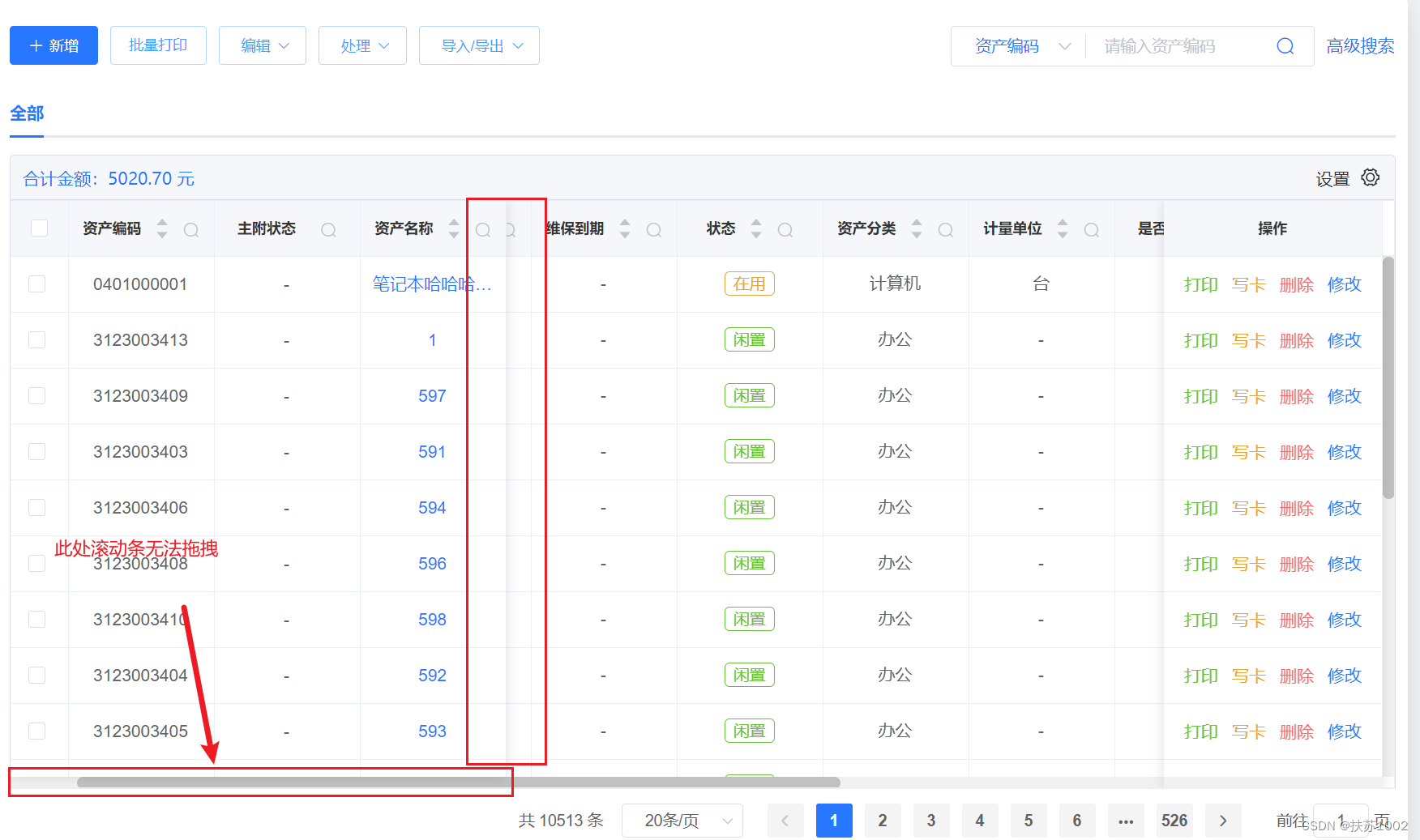Click 写卡 for asset 3123003409
The width and height of the screenshot is (1420, 840).
pyautogui.click(x=1248, y=396)
